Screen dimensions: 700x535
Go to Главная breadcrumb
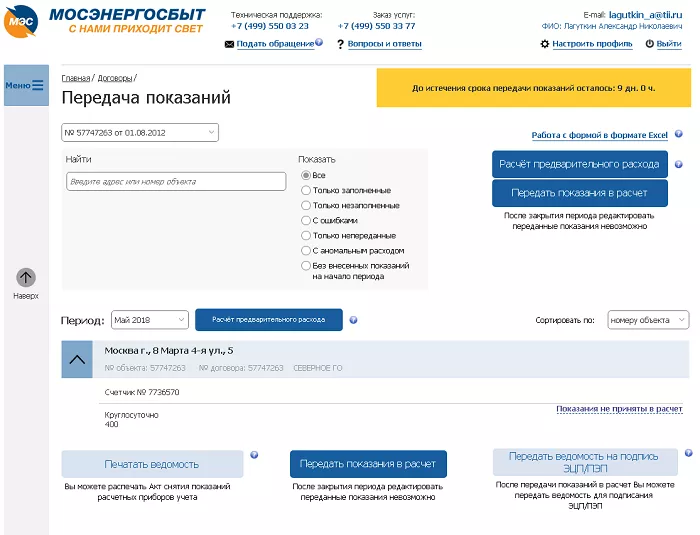[75, 78]
